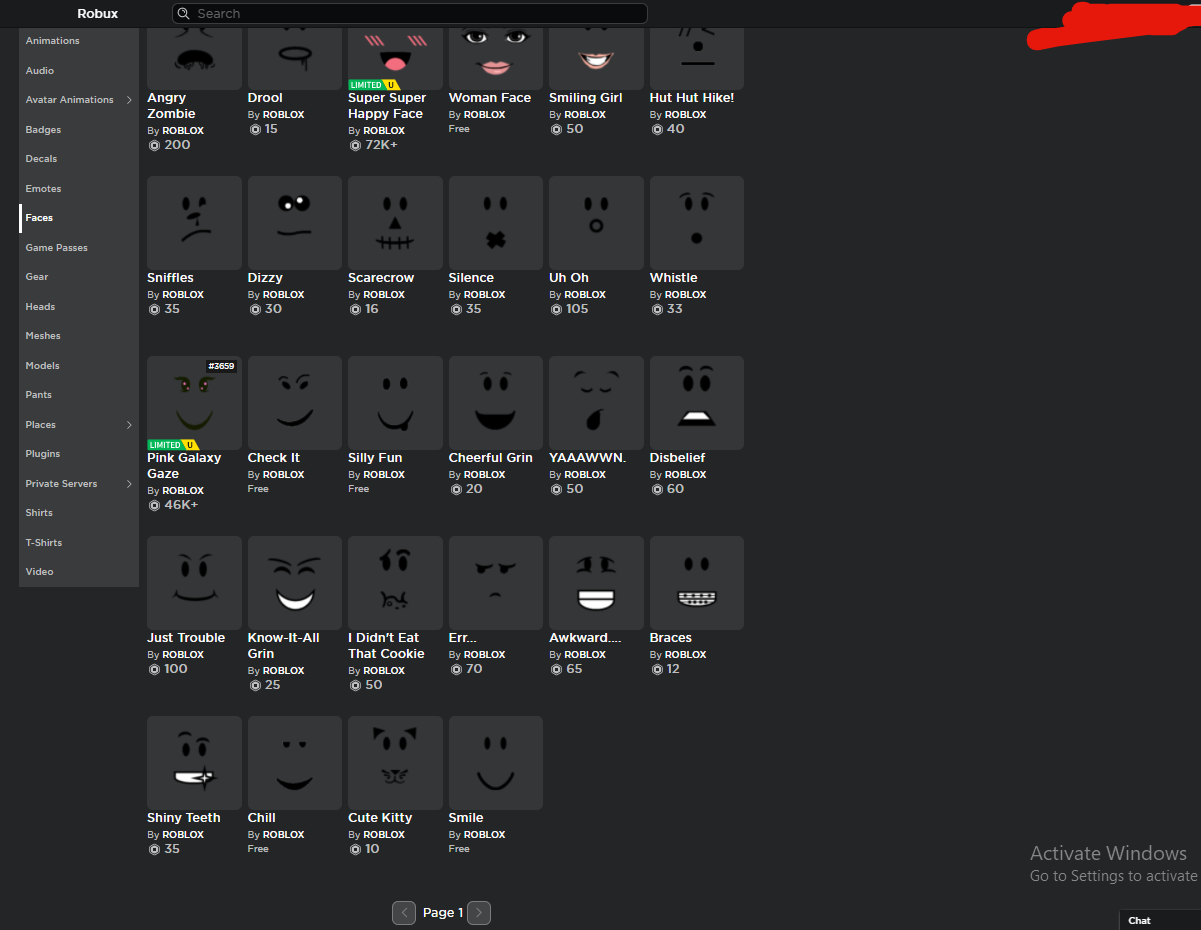
Task: Open the Sniffles face thumbnail
Action: pyautogui.click(x=194, y=223)
